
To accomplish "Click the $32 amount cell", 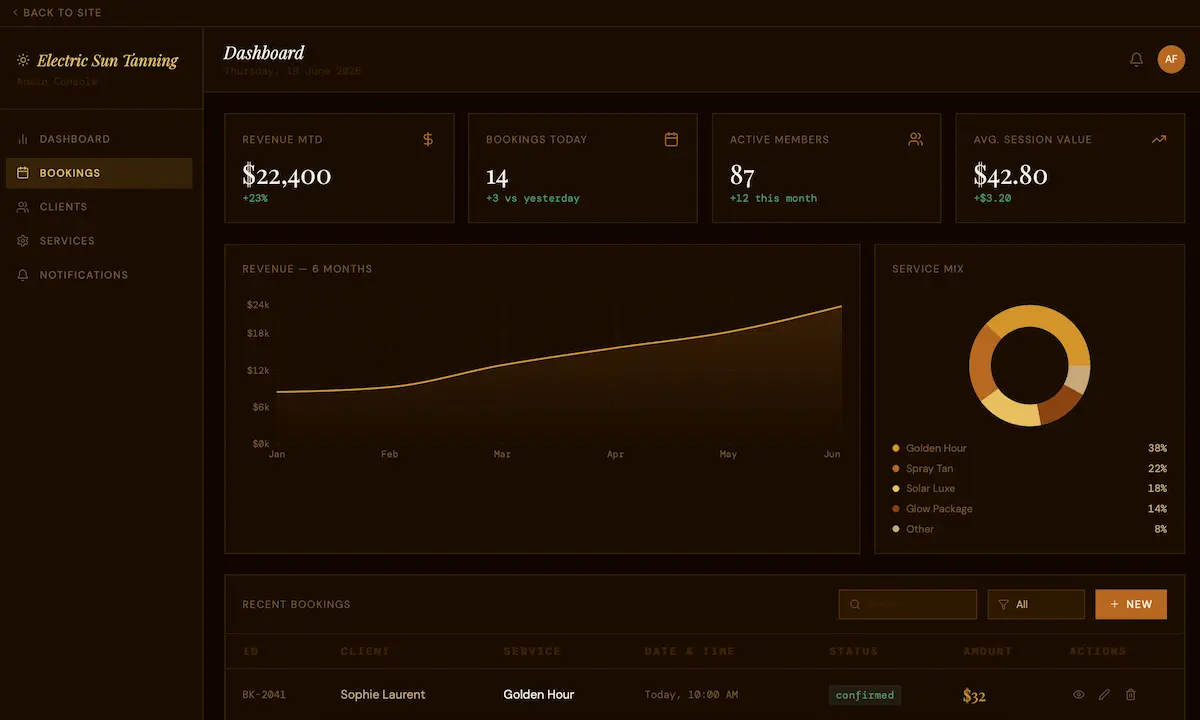I will coord(974,695).
